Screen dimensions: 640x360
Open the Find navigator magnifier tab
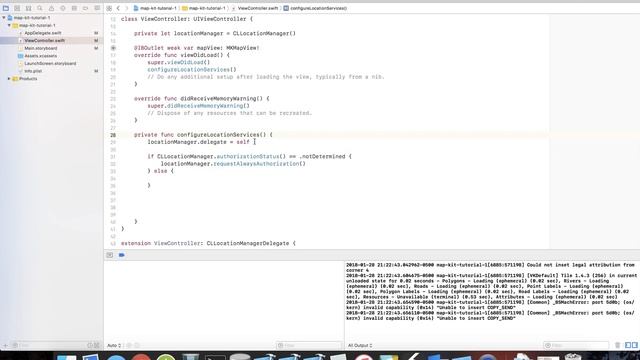[40, 8]
